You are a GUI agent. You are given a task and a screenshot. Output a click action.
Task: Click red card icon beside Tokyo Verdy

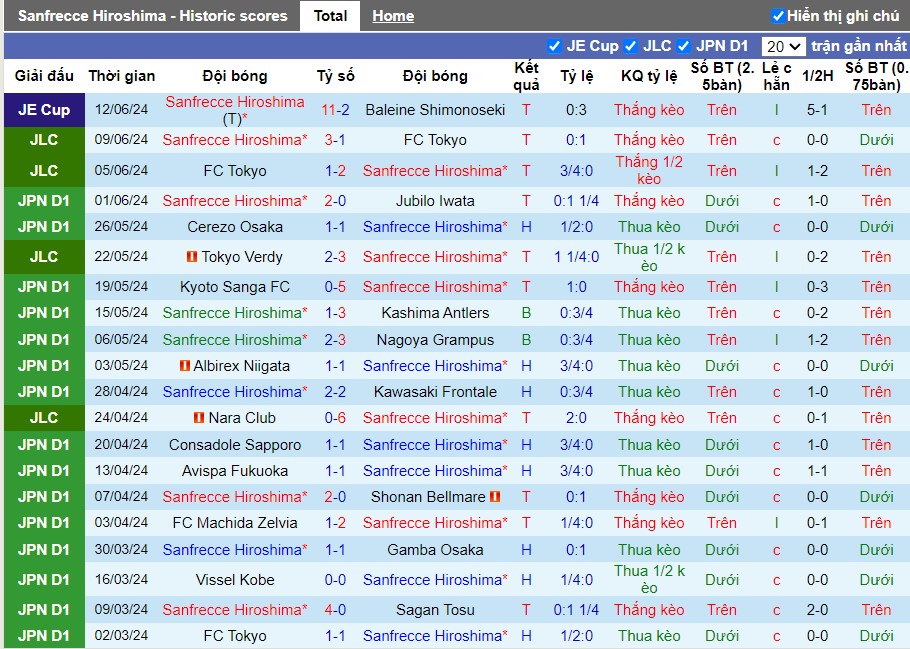tap(192, 256)
